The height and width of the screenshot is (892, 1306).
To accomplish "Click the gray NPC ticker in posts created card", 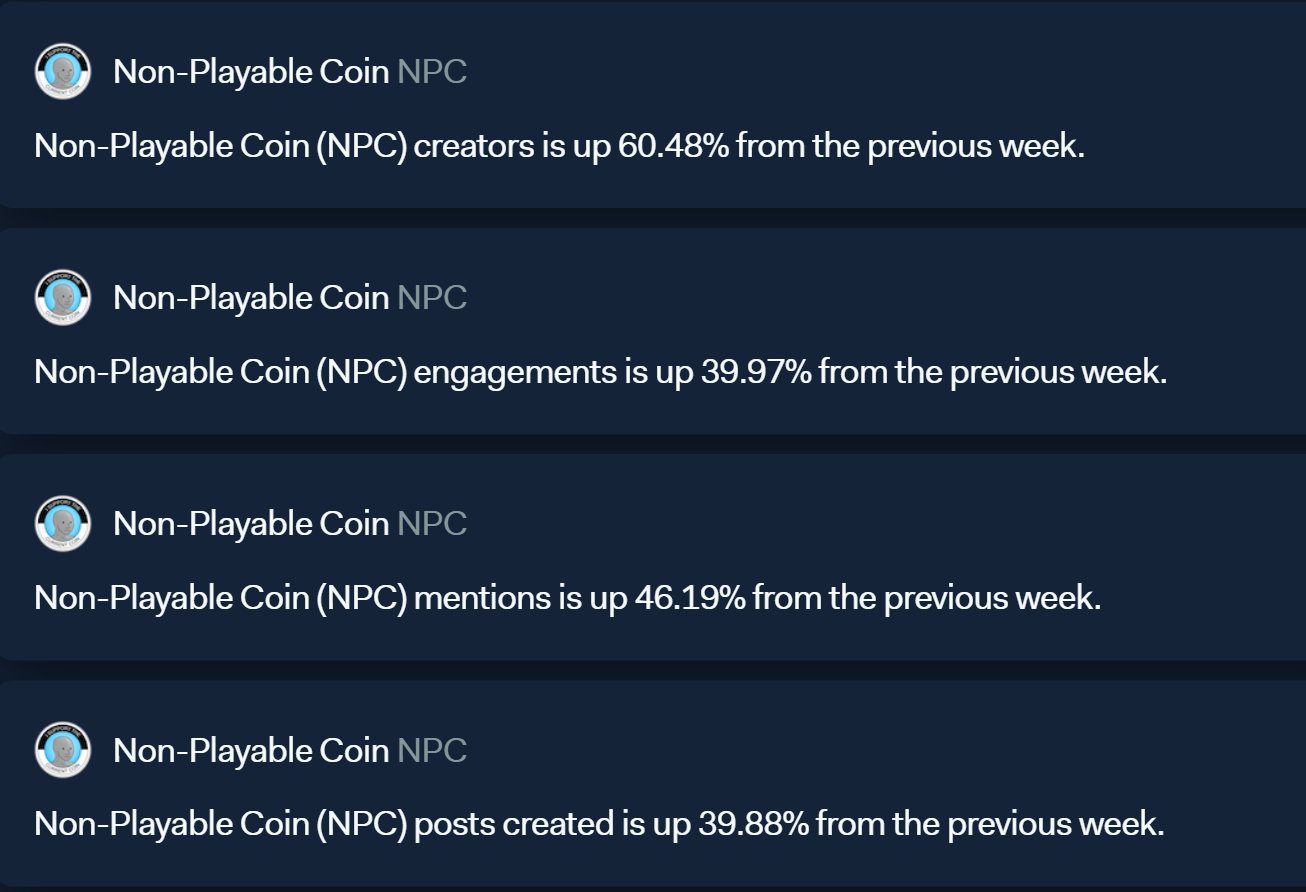I will click(x=432, y=751).
